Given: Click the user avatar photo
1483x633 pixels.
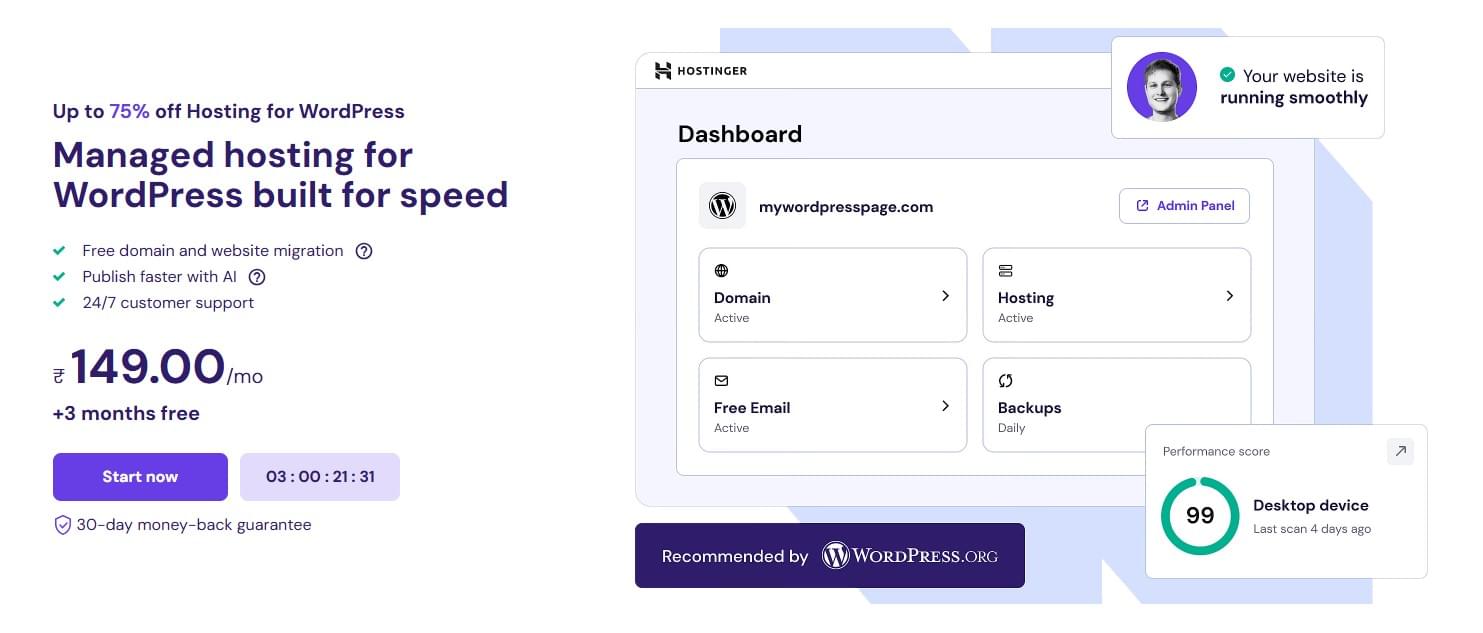Looking at the screenshot, I should click(x=1162, y=87).
